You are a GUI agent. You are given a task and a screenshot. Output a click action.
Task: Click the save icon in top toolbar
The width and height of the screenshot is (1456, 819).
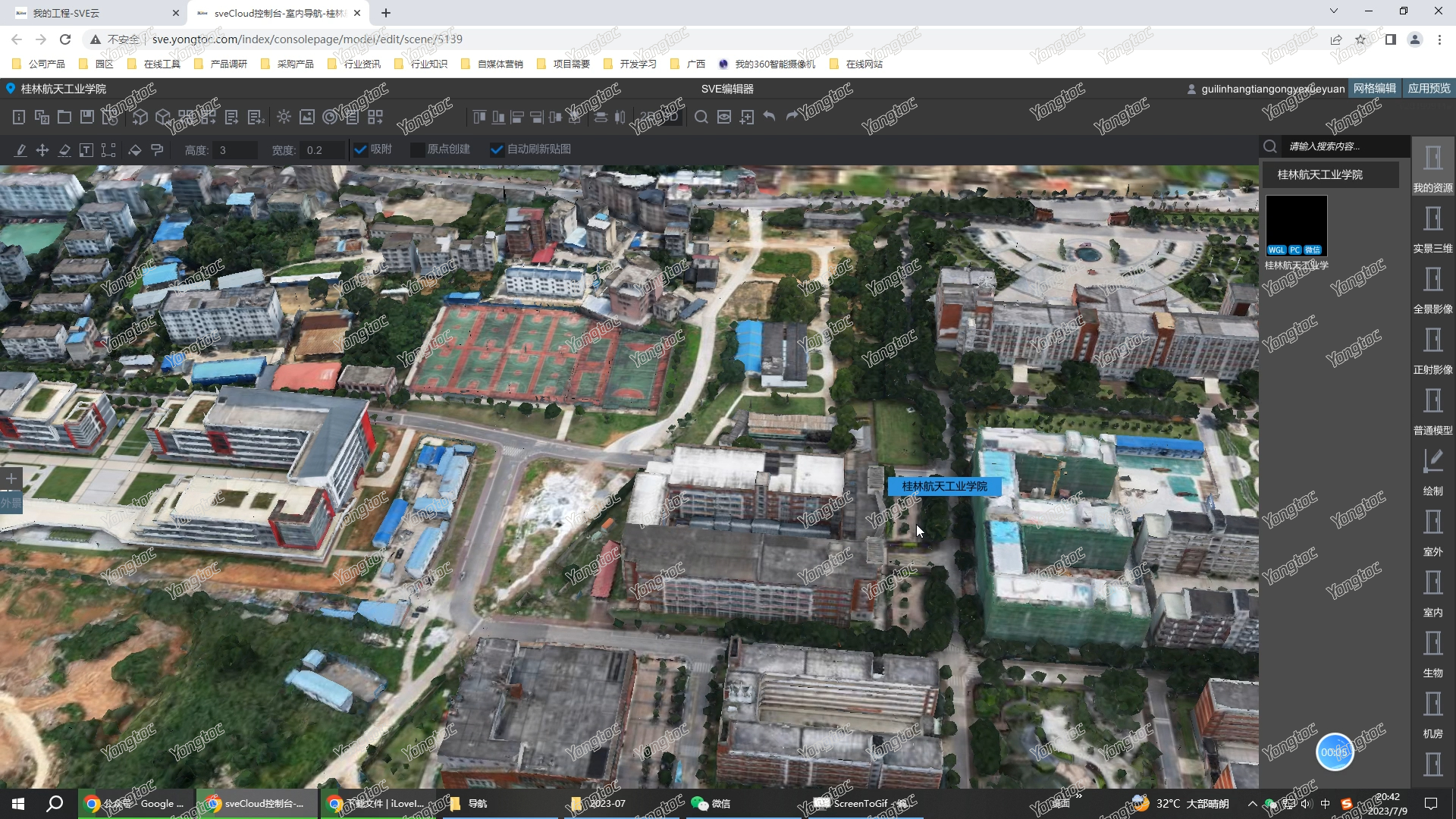tap(87, 117)
